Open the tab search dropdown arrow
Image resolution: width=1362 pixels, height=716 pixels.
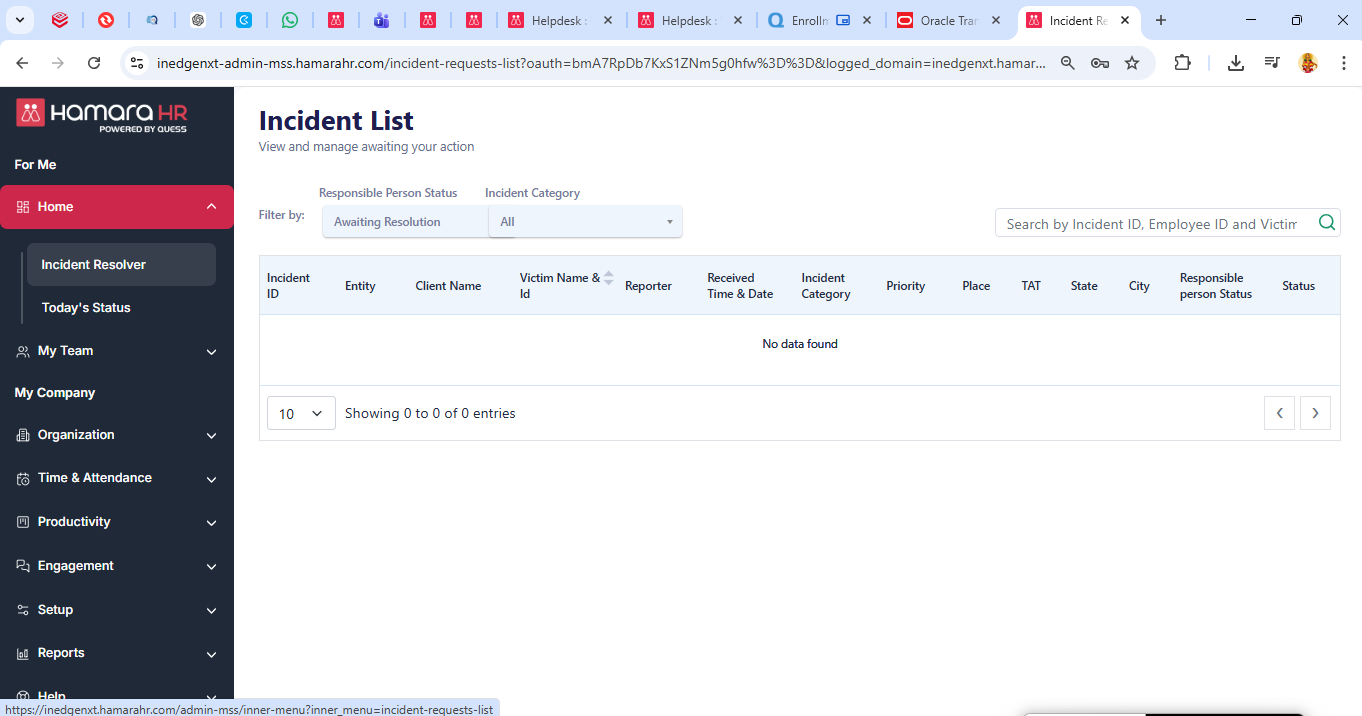(19, 20)
